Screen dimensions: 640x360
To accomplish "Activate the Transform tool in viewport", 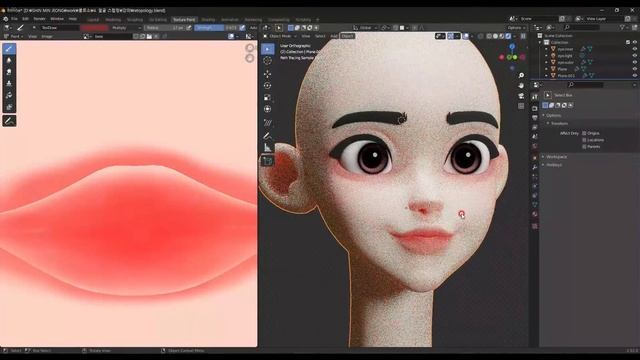I will 268,109.
